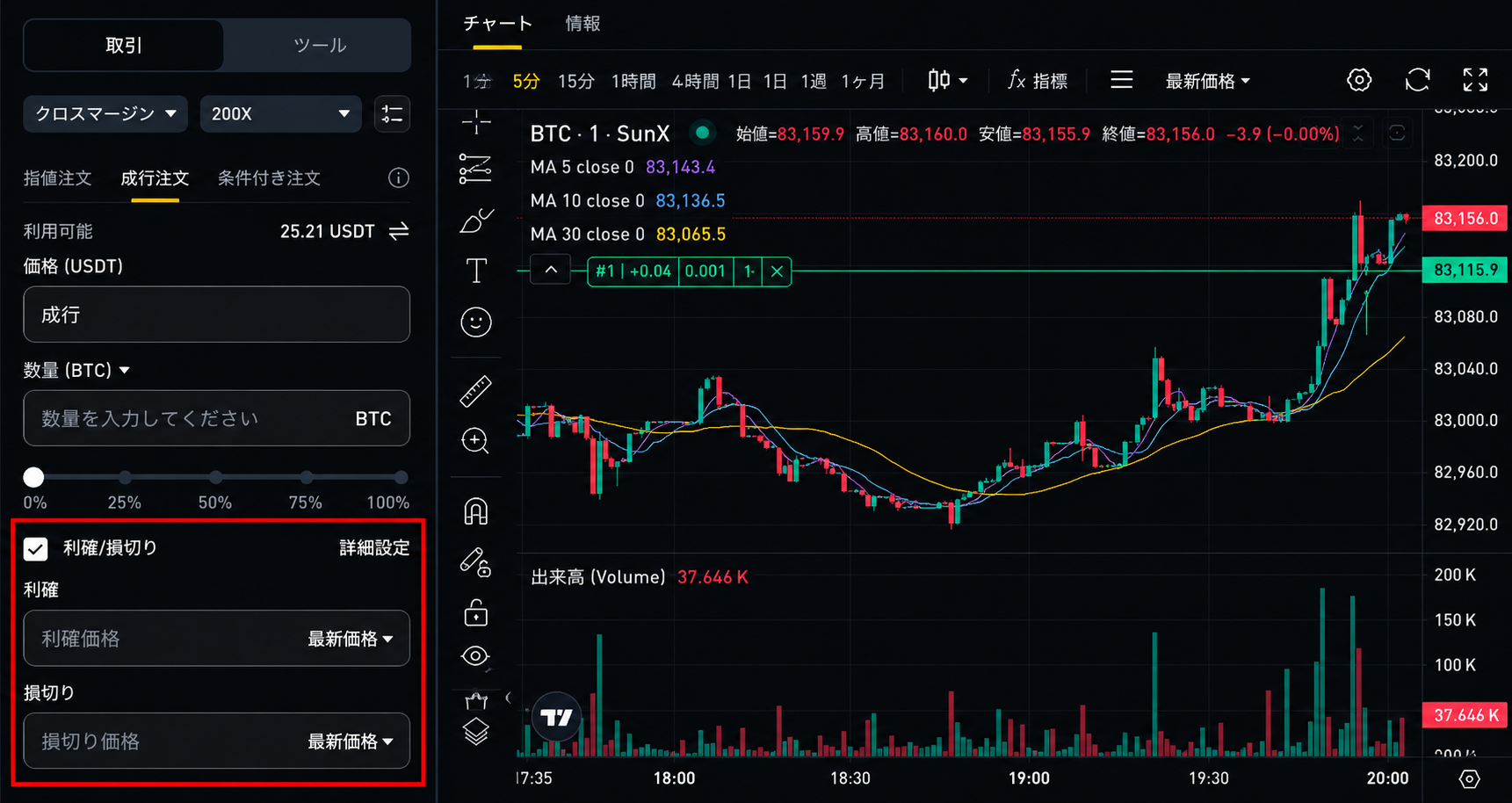Select the zoom in tool
The width and height of the screenshot is (1512, 803).
(475, 440)
